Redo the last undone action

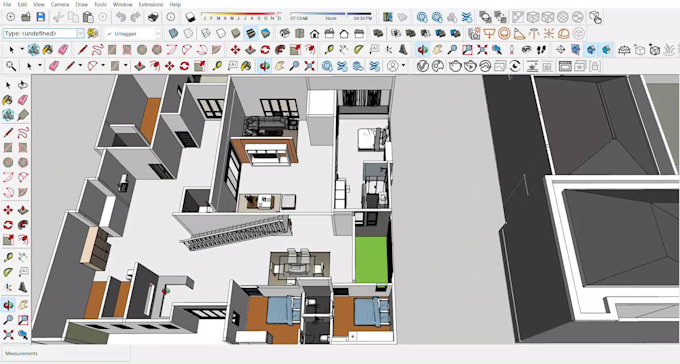tap(136, 17)
